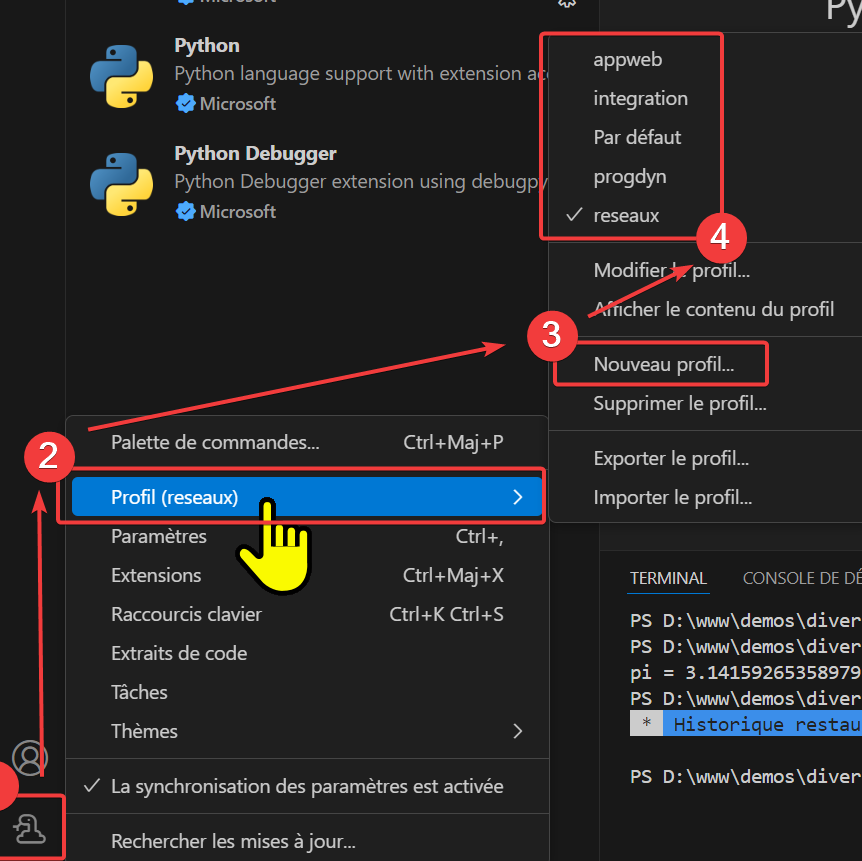Click the verified badge under Python Debugger

(185, 212)
